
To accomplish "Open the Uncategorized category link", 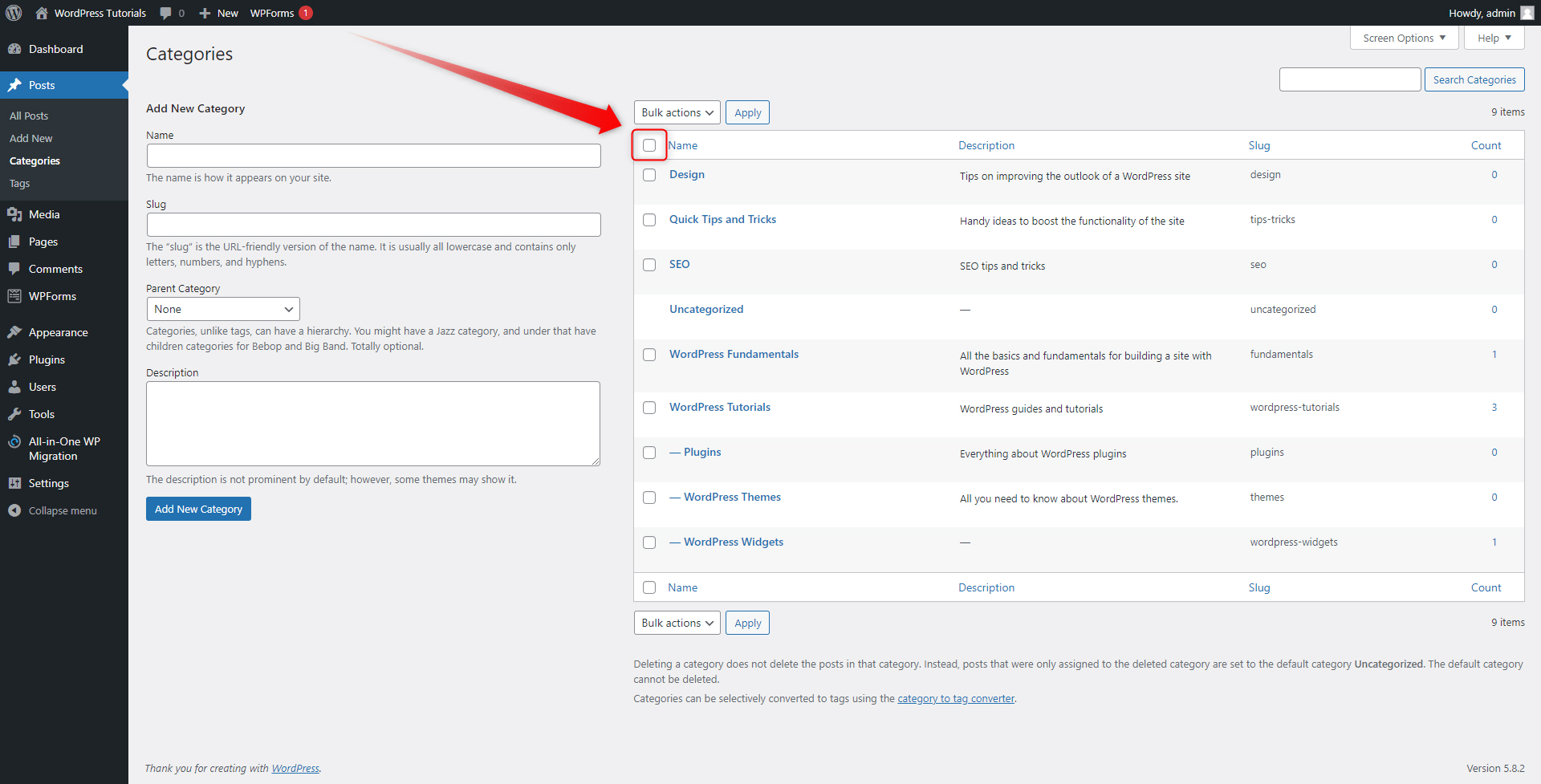I will (x=706, y=309).
